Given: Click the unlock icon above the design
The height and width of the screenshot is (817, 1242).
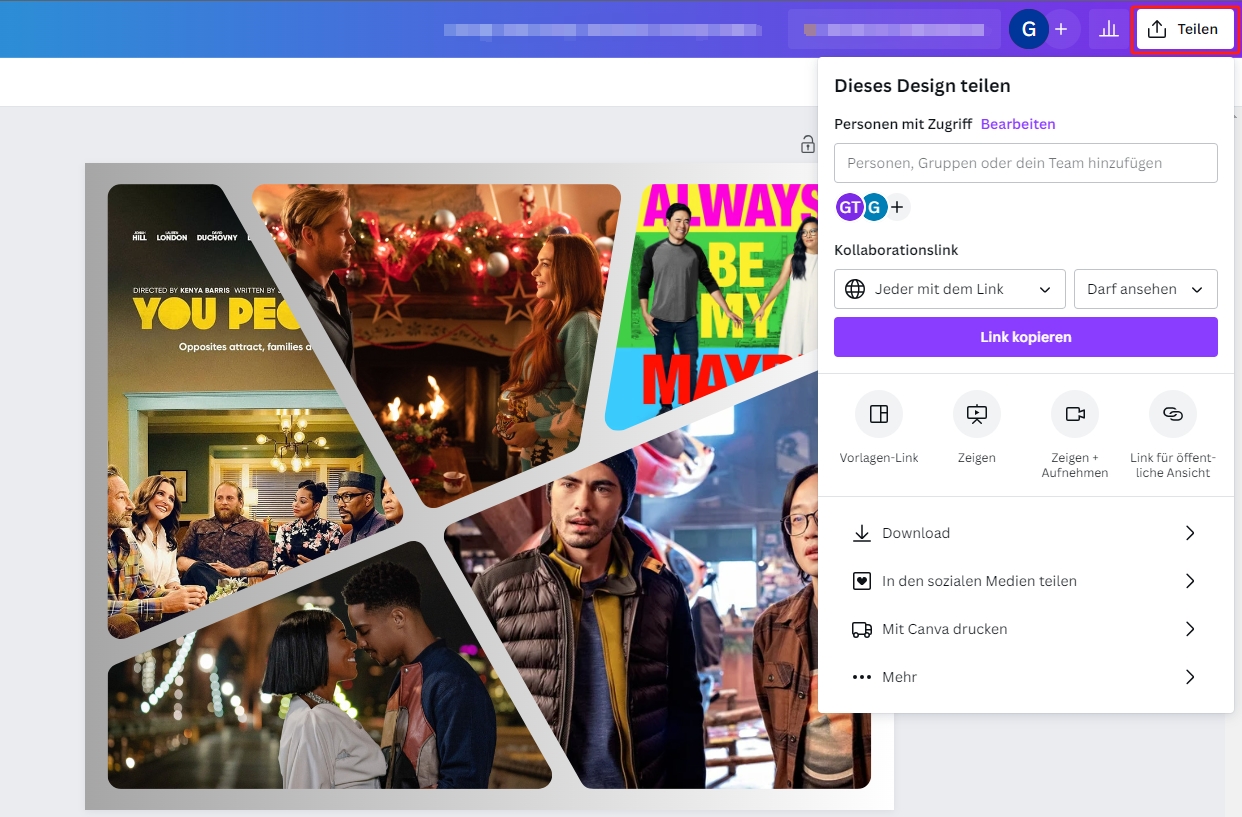Looking at the screenshot, I should (808, 145).
